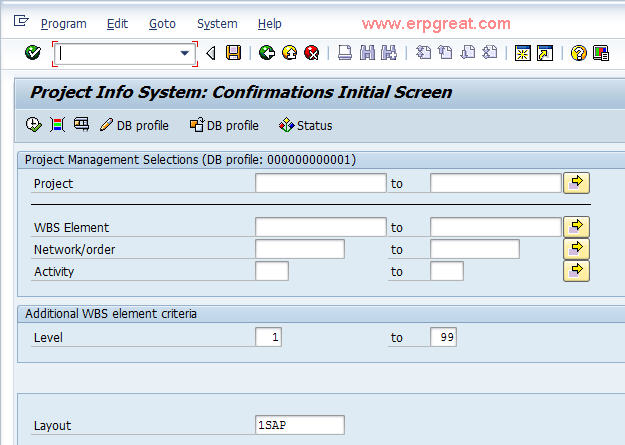Click the Last Page icon
This screenshot has height=445, width=625.
[490, 53]
